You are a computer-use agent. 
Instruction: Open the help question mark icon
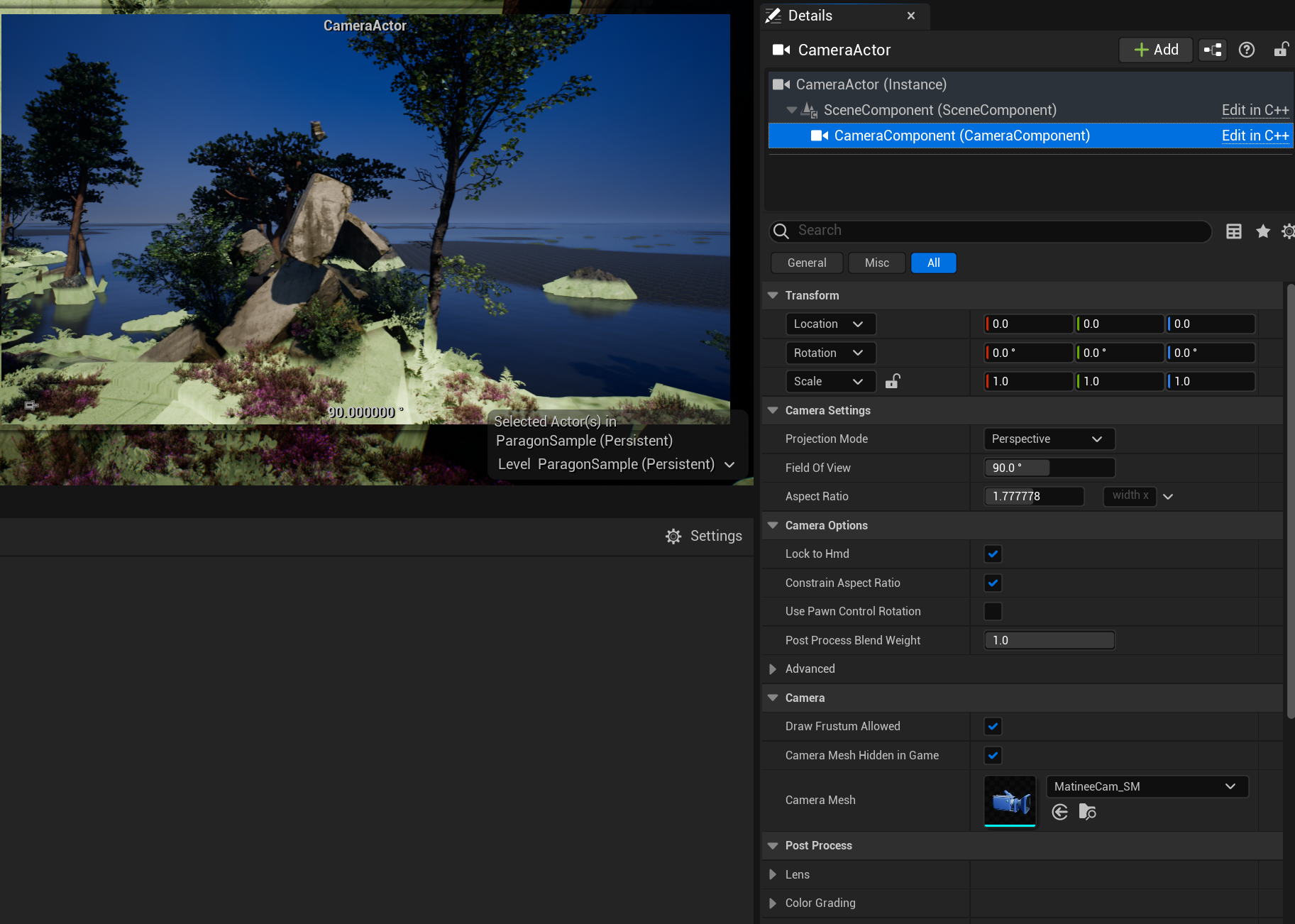coord(1247,50)
